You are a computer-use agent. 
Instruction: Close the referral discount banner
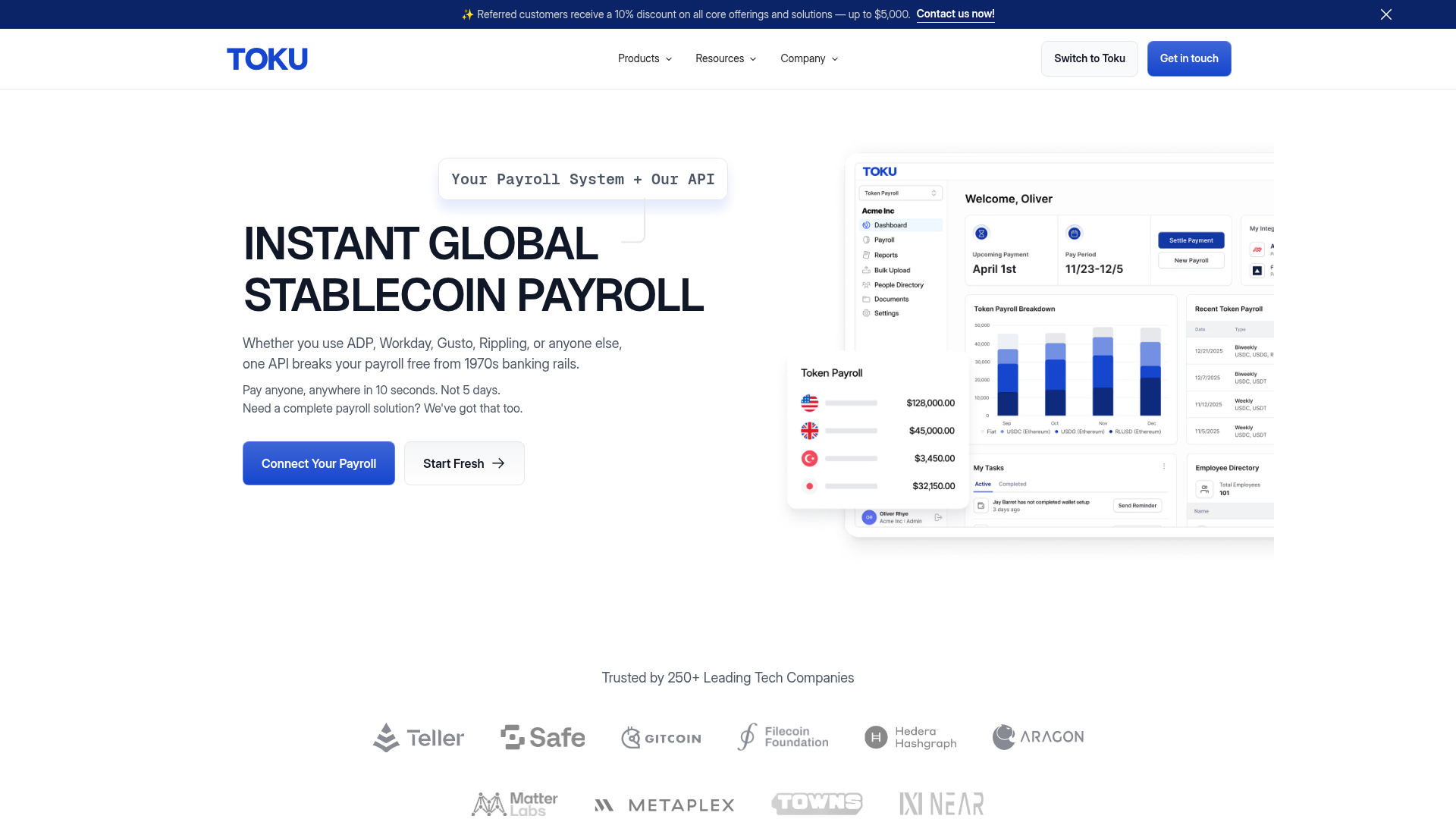(x=1385, y=14)
